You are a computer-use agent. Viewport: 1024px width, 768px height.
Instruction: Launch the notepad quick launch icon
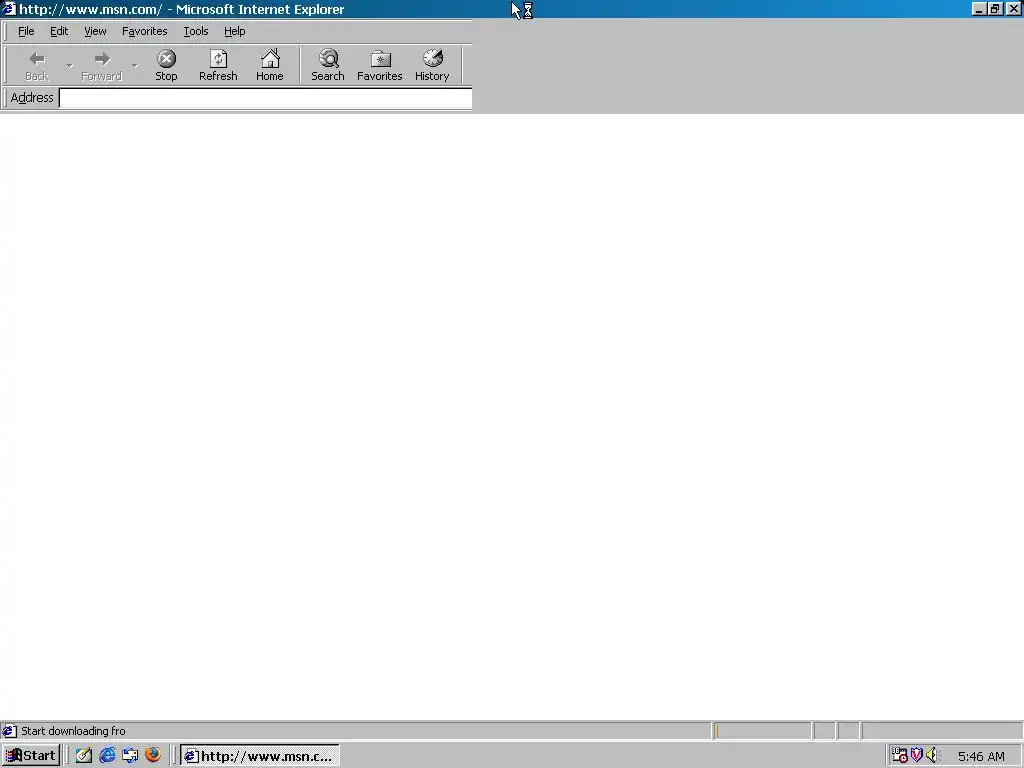pyautogui.click(x=84, y=756)
